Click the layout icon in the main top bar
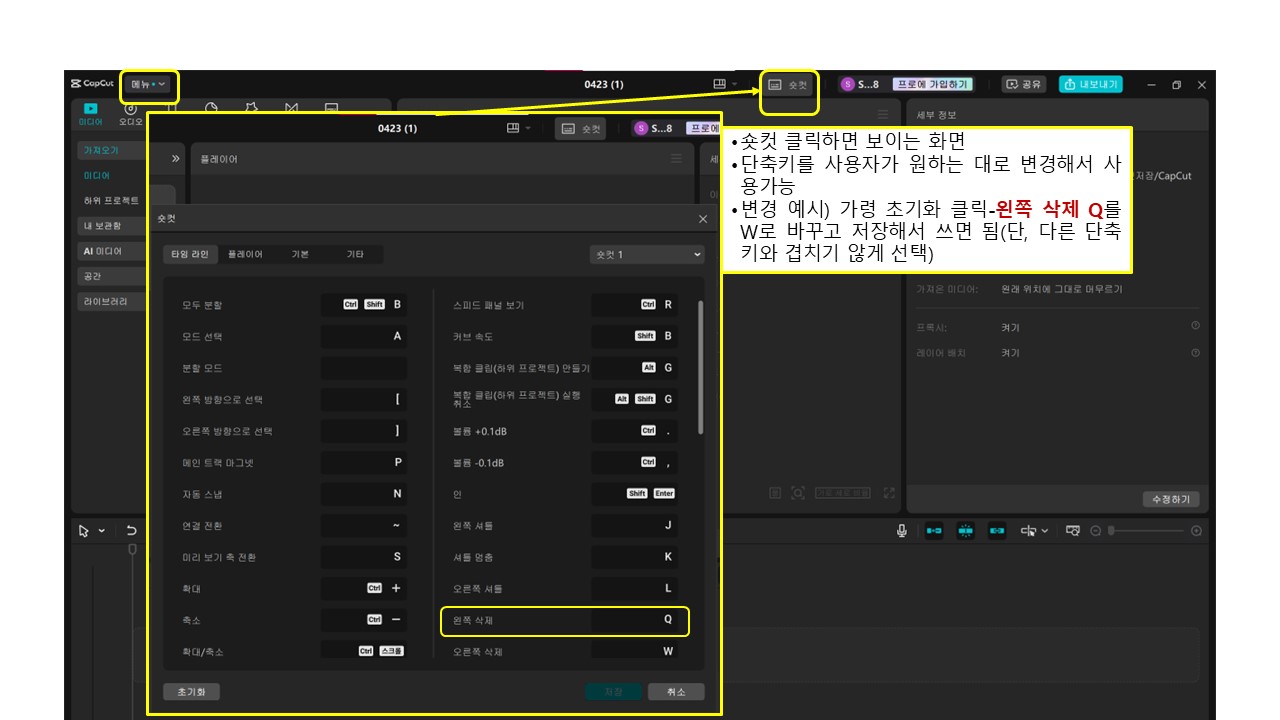The image size is (1280, 720). (719, 84)
